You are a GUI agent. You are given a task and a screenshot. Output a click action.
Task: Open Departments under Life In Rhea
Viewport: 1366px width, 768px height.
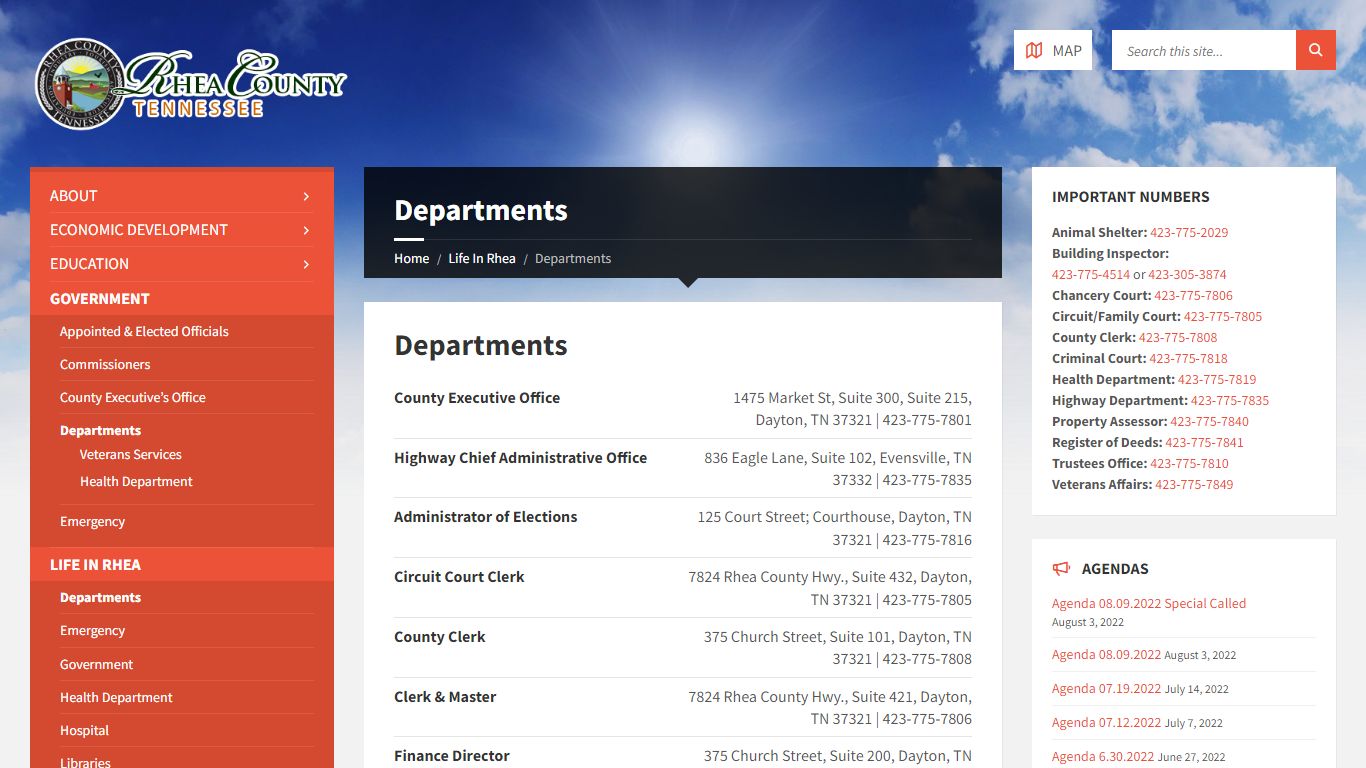[x=100, y=597]
